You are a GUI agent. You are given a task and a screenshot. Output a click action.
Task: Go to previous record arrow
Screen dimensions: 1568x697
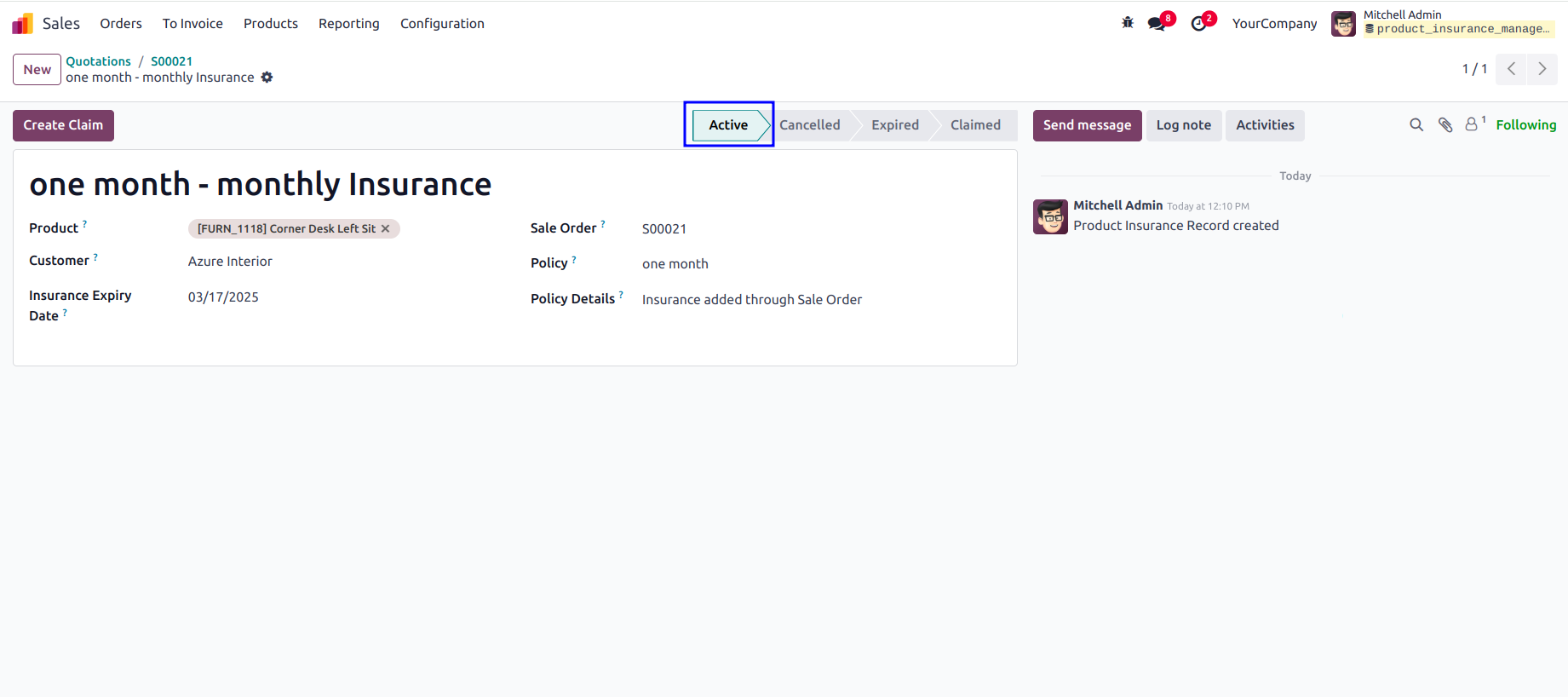1511,69
